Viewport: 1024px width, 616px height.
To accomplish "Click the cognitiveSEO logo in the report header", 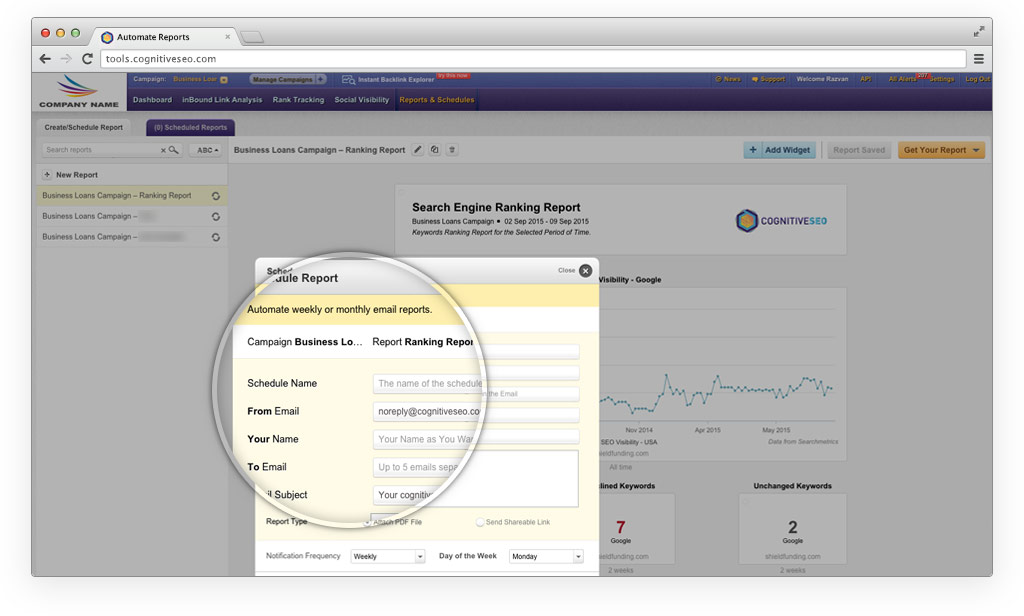I will tap(781, 221).
